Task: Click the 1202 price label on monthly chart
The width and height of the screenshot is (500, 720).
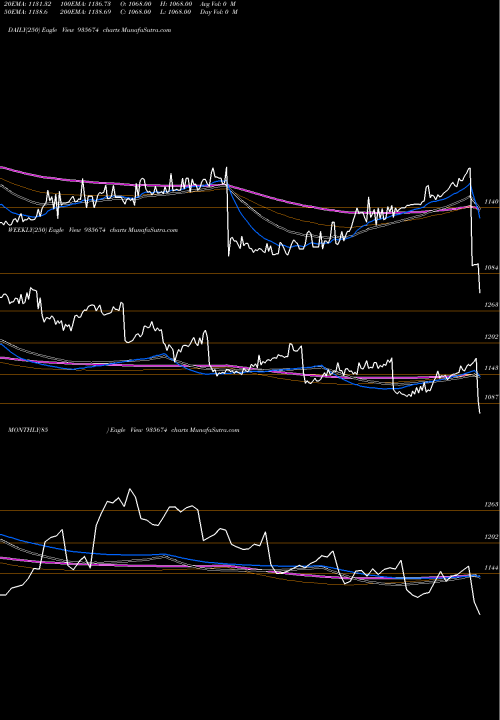Action: point(492,537)
